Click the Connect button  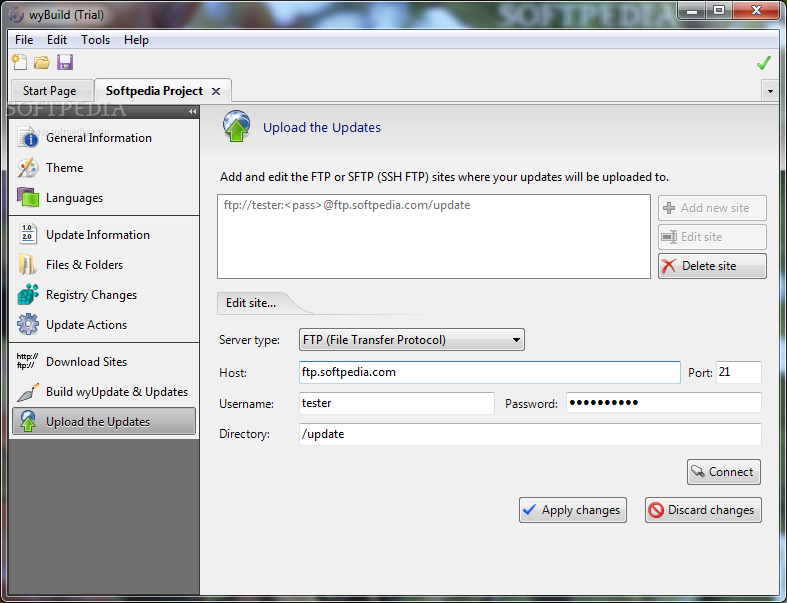coord(724,472)
